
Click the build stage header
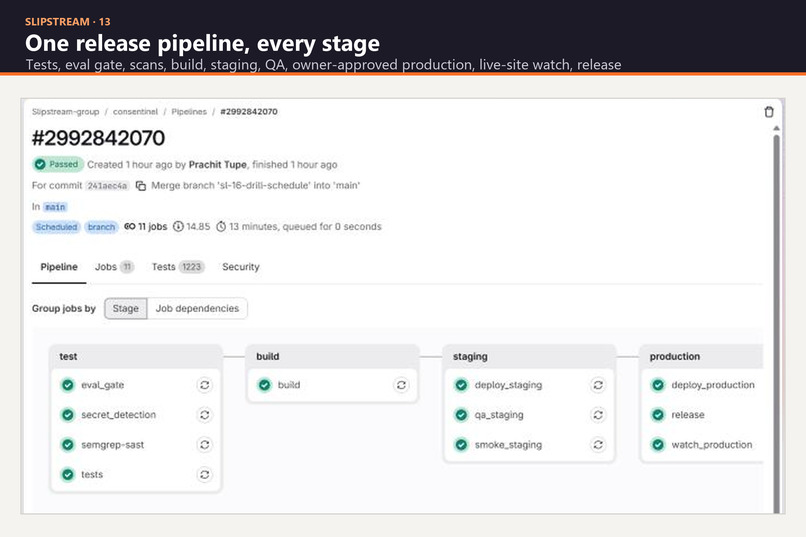(333, 356)
